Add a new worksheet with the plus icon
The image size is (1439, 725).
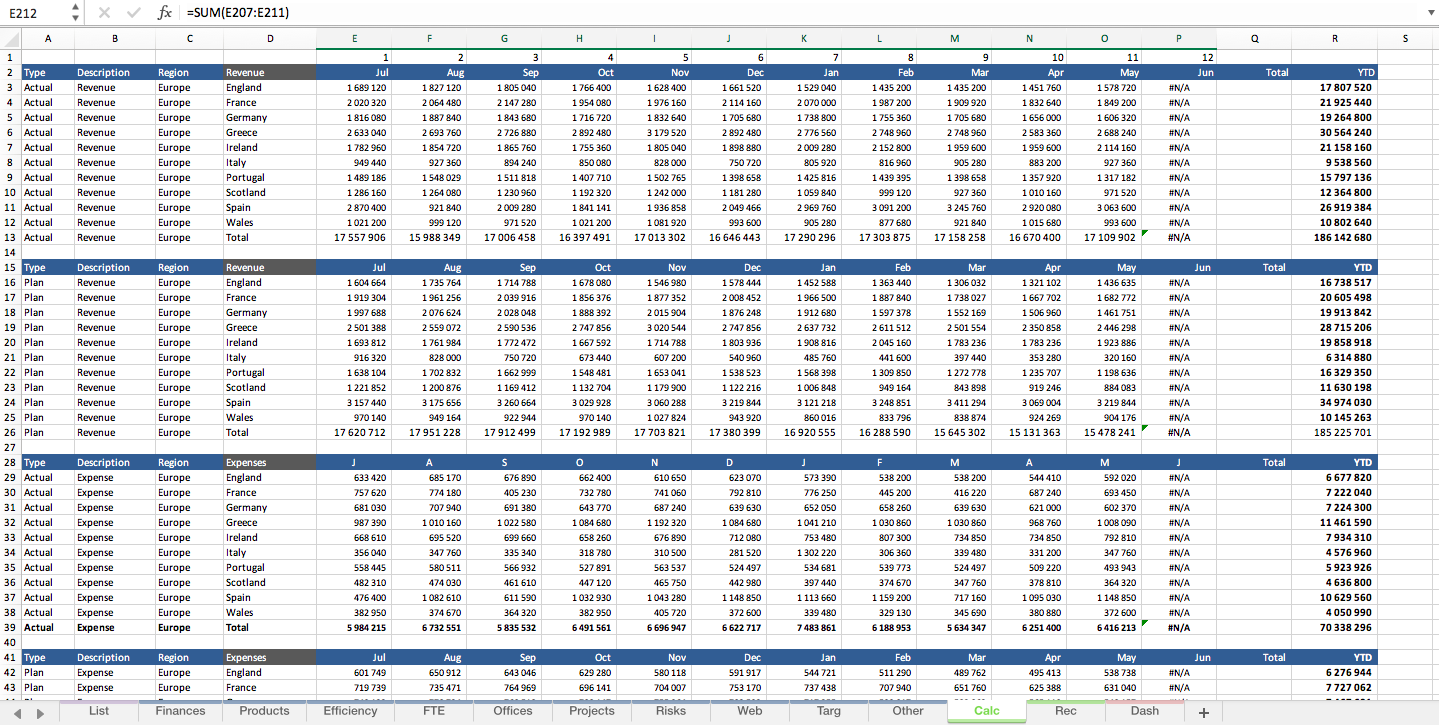(x=1203, y=711)
